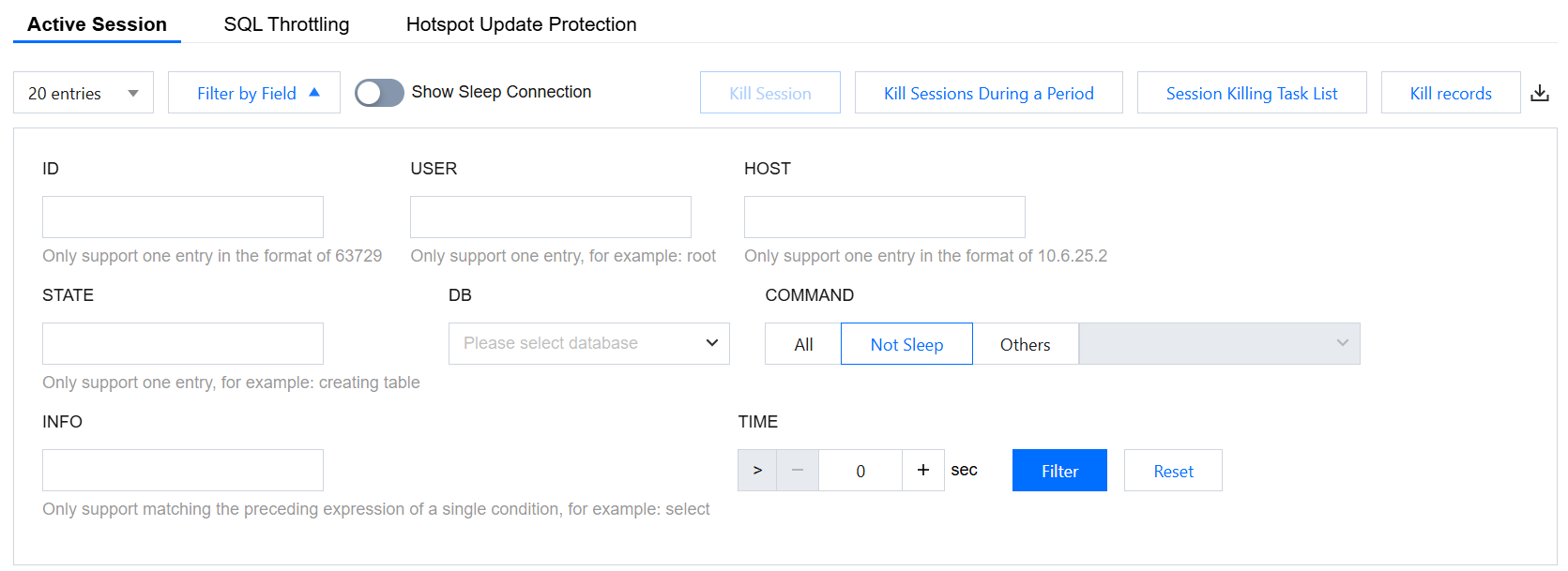Click the greater-than operator for TIME

[x=757, y=471]
